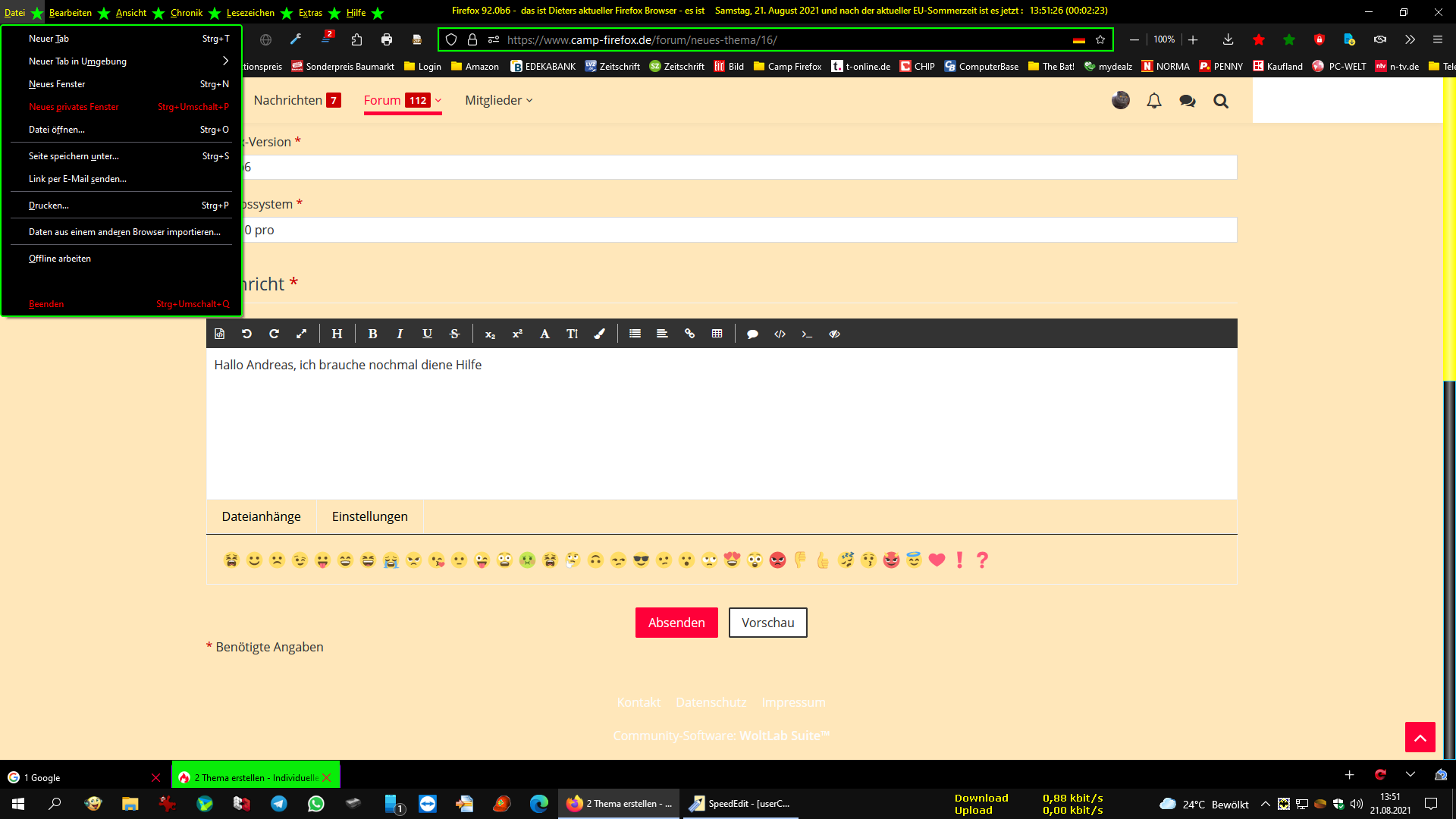
Task: Open the spoiler crossed-eye icon
Action: 834,334
